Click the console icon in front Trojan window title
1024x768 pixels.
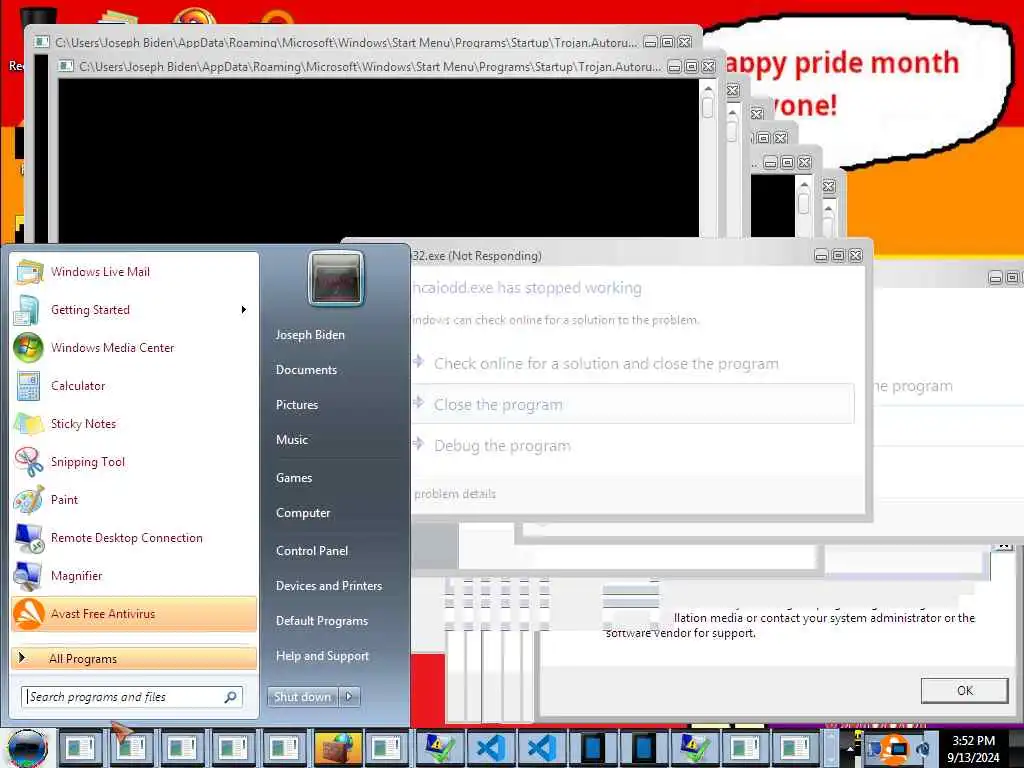(65, 66)
